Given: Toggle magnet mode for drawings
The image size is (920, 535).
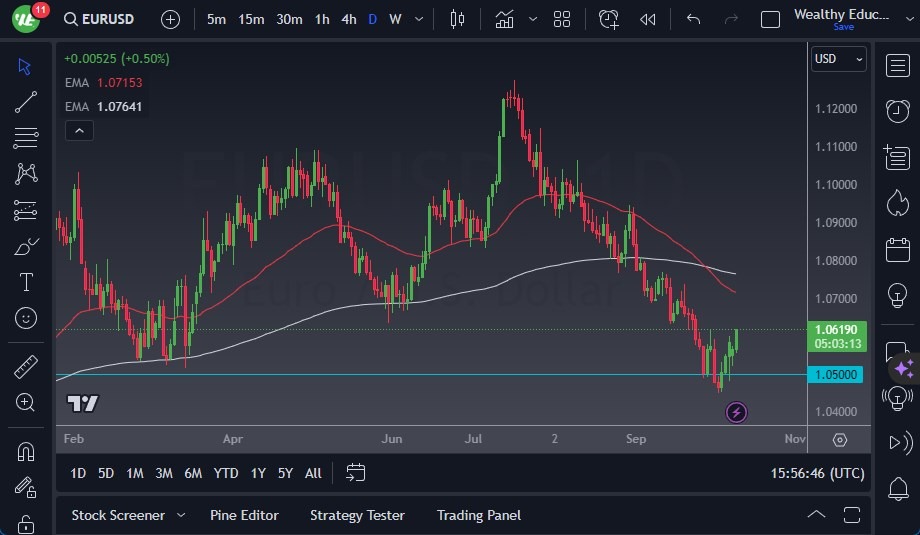Looking at the screenshot, I should click(x=26, y=451).
